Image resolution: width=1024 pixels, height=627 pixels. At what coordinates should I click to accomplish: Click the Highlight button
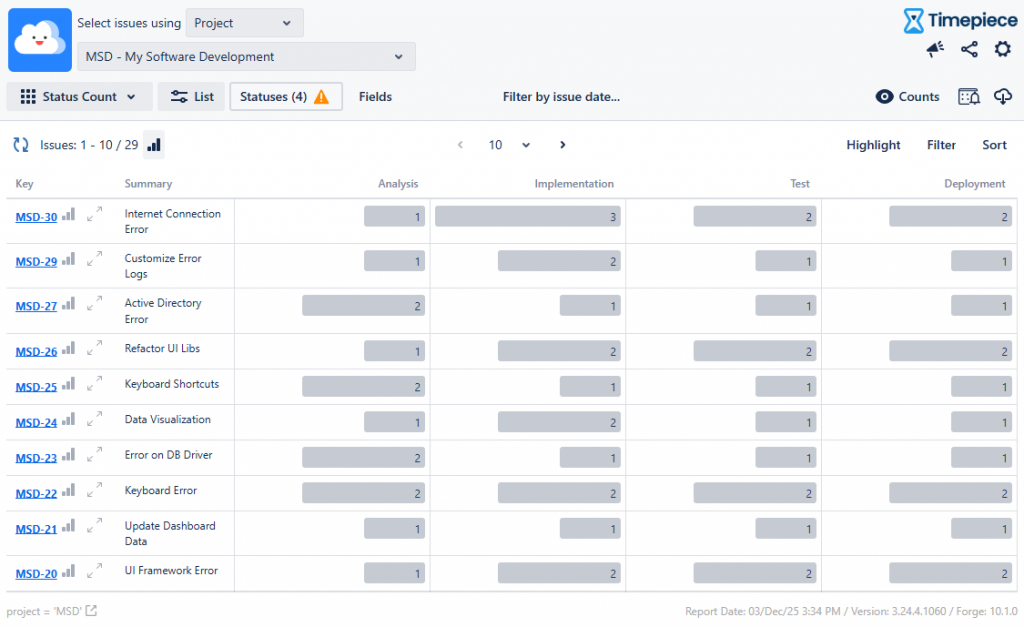coord(873,145)
